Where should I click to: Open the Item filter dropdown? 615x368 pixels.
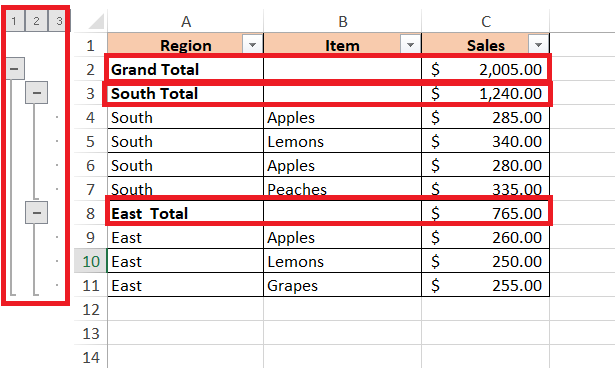[410, 45]
